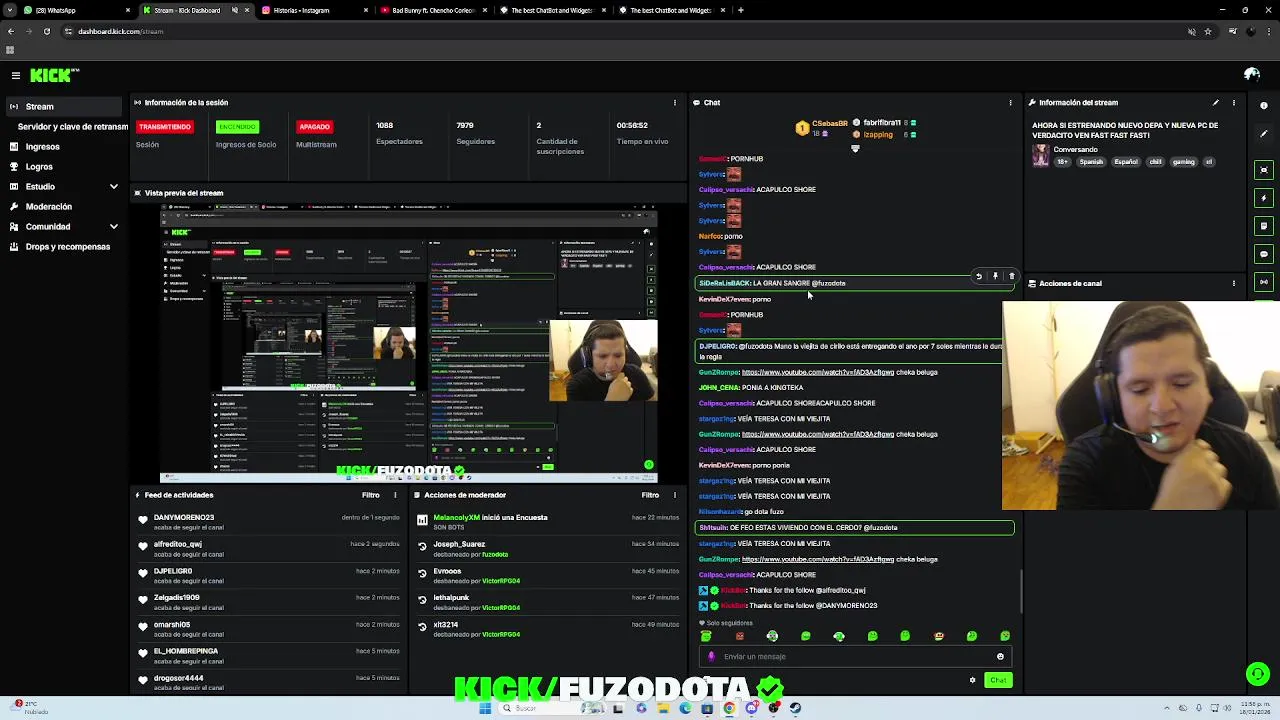Open Discord from the Windows taskbar

[752, 708]
